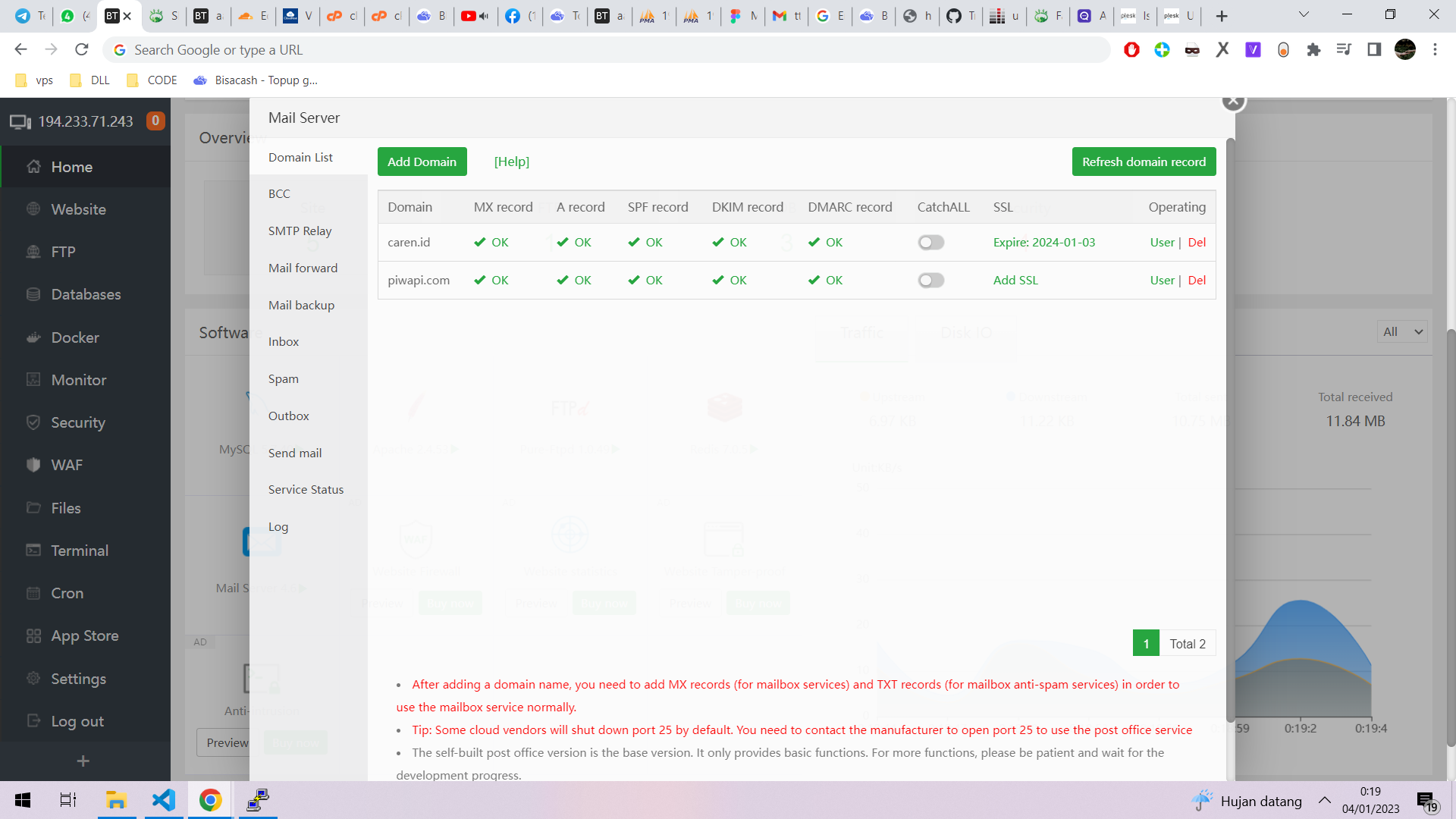Click the WAF shield icon
Screen dimensions: 1456x819
point(33,465)
